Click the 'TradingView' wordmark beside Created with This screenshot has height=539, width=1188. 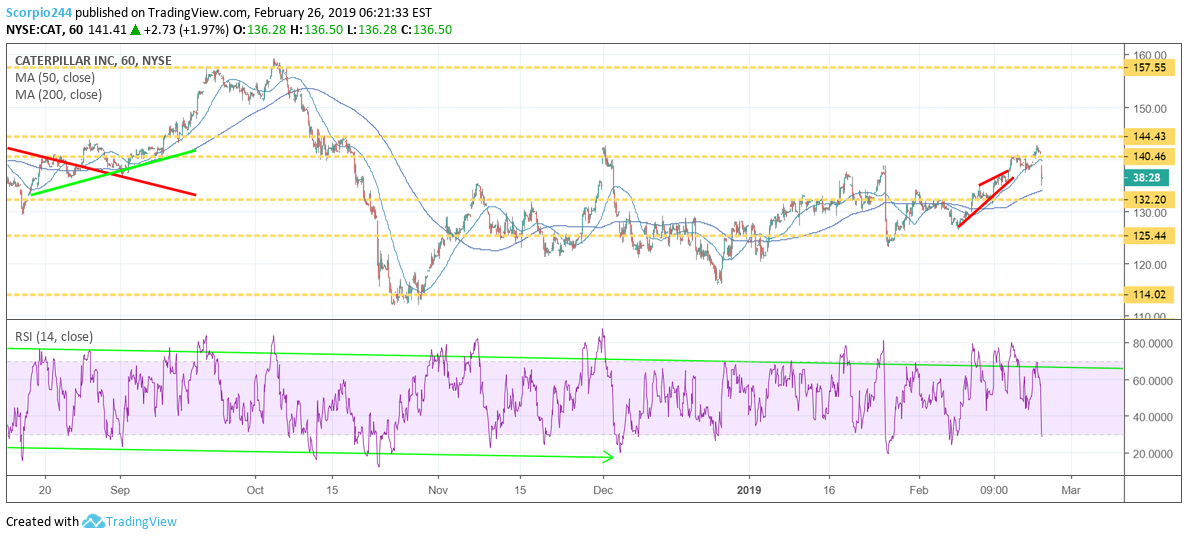pyautogui.click(x=141, y=522)
